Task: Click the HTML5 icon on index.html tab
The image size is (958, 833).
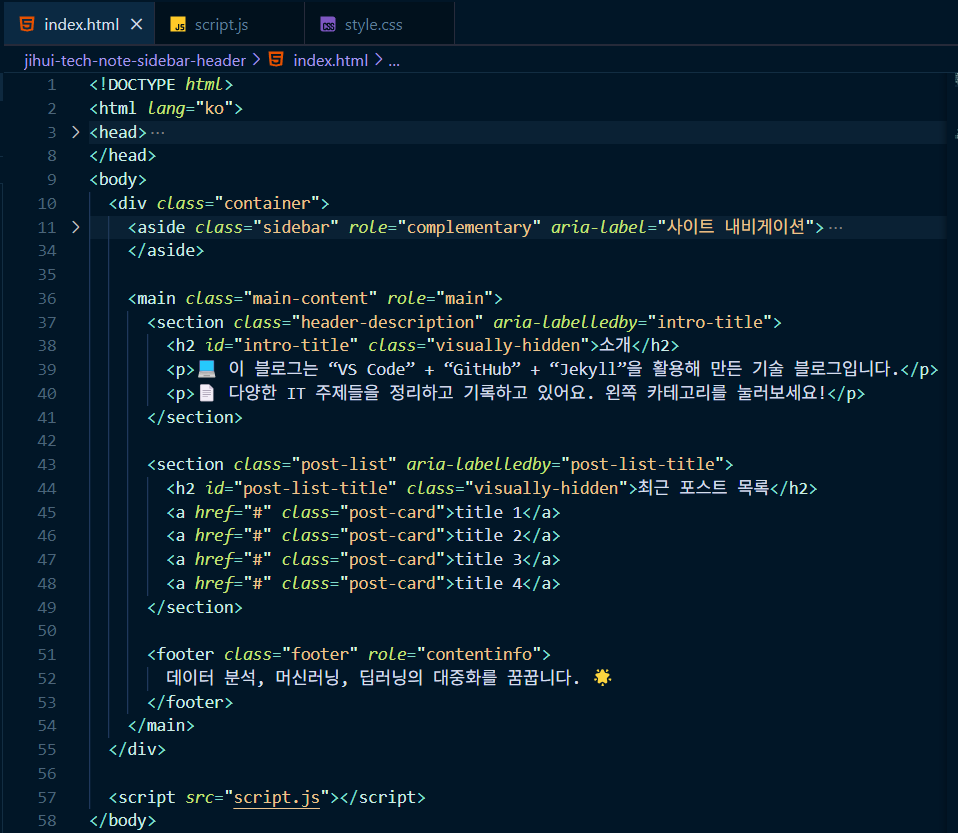Action: [x=27, y=24]
